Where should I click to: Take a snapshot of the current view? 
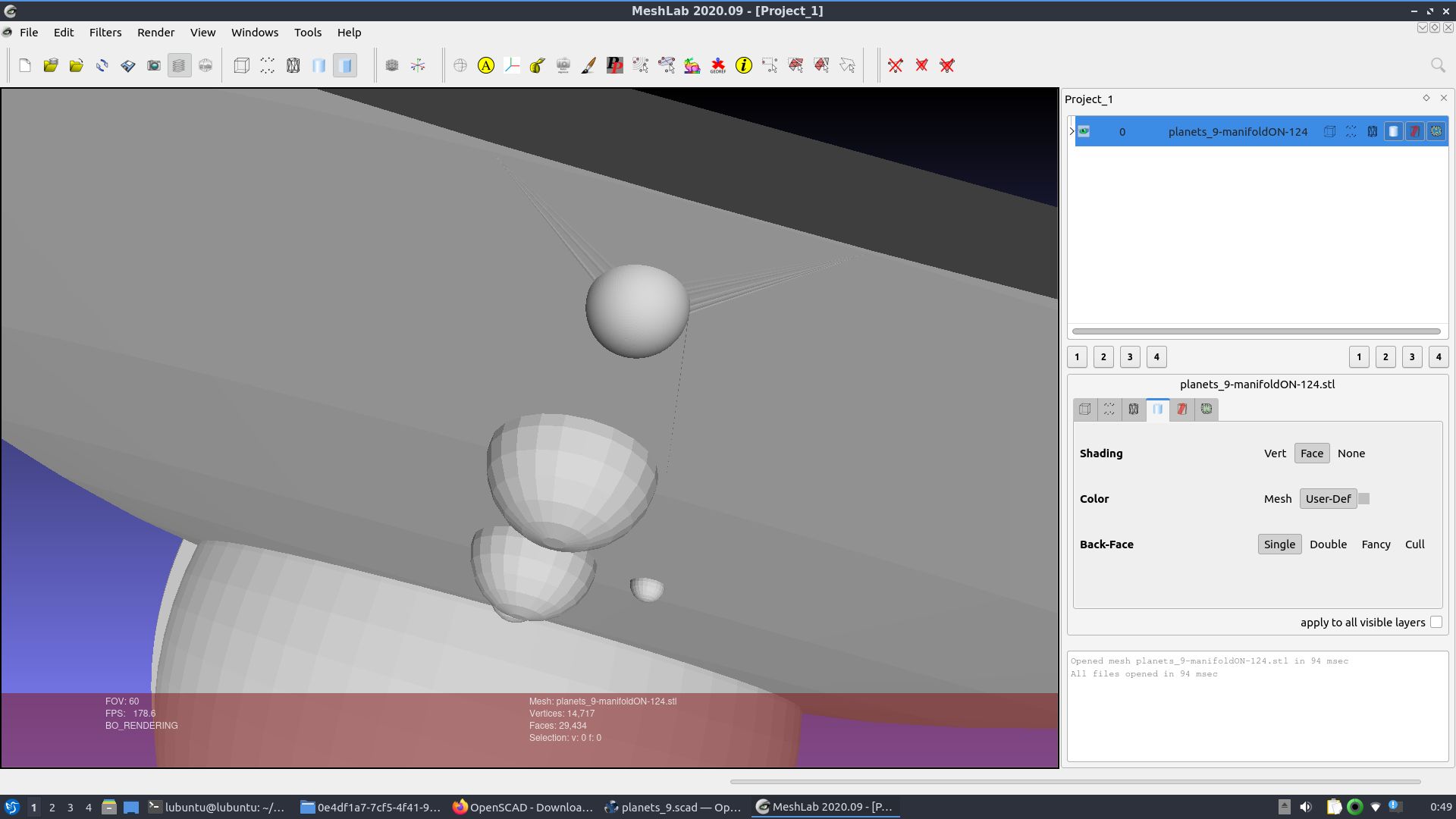point(153,65)
